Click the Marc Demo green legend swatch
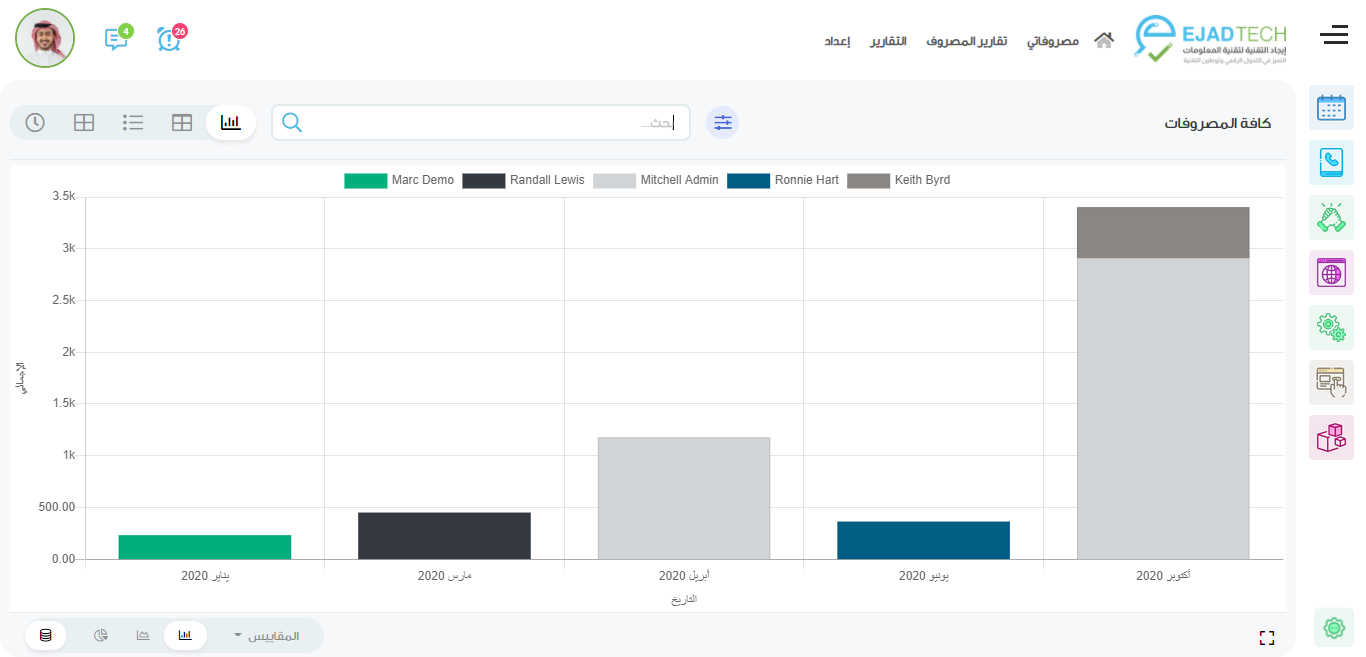1366x657 pixels. [365, 181]
